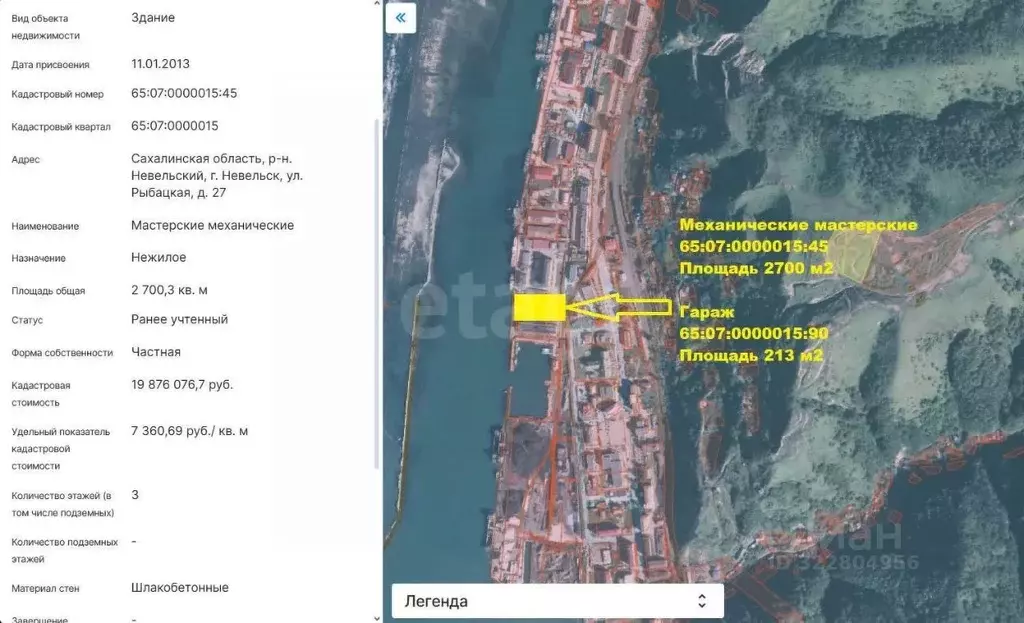Click the solid yellow rectangle on the map
Image resolution: width=1024 pixels, height=623 pixels.
click(x=539, y=307)
